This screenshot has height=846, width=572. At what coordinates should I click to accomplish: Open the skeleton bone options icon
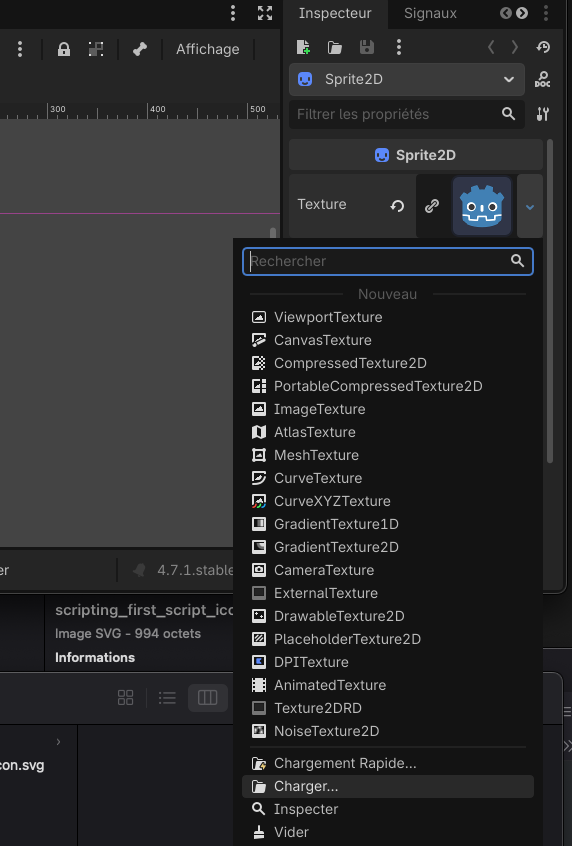pyautogui.click(x=140, y=50)
